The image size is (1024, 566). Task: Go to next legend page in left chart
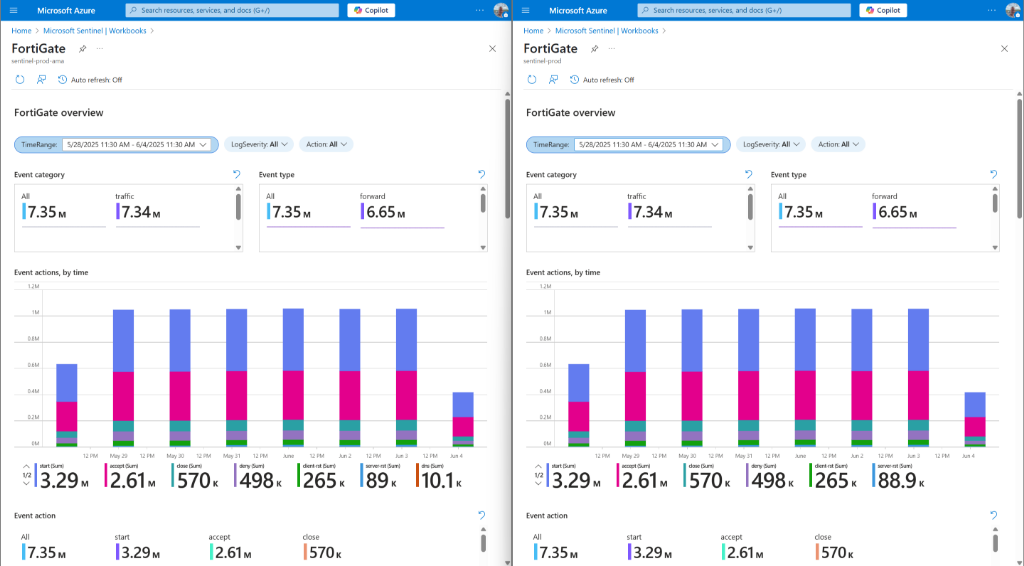tap(24, 483)
